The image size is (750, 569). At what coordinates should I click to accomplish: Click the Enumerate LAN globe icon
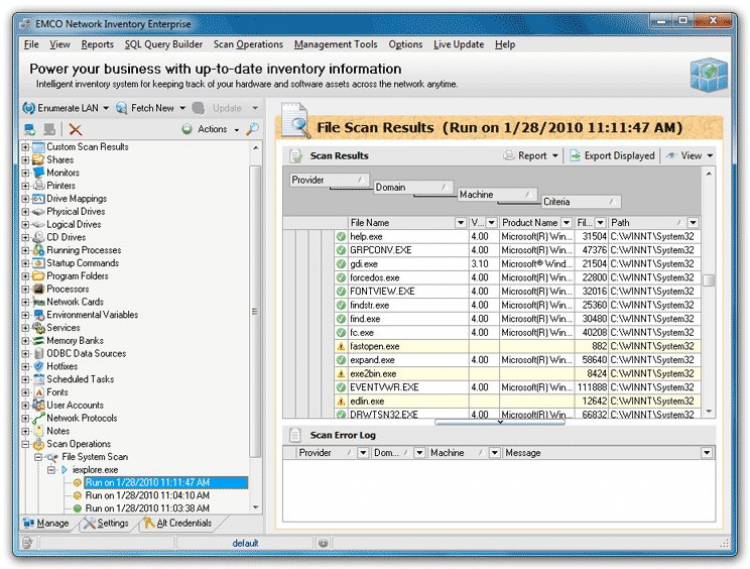[28, 108]
